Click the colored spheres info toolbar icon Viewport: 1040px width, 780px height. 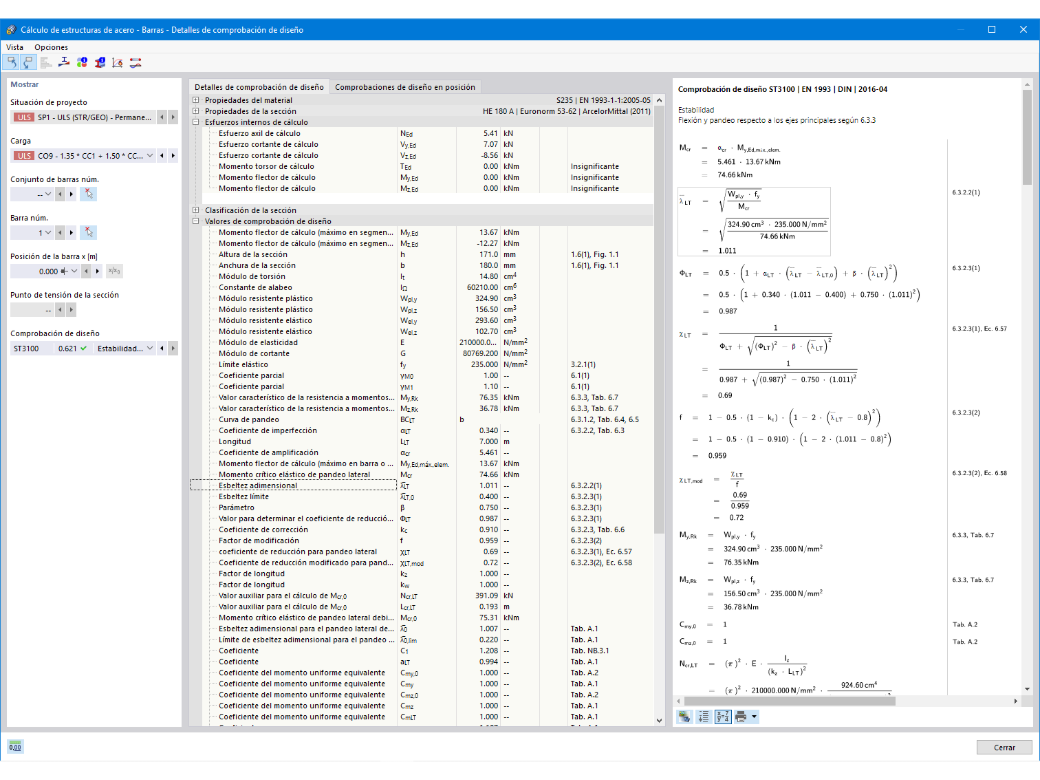point(82,62)
